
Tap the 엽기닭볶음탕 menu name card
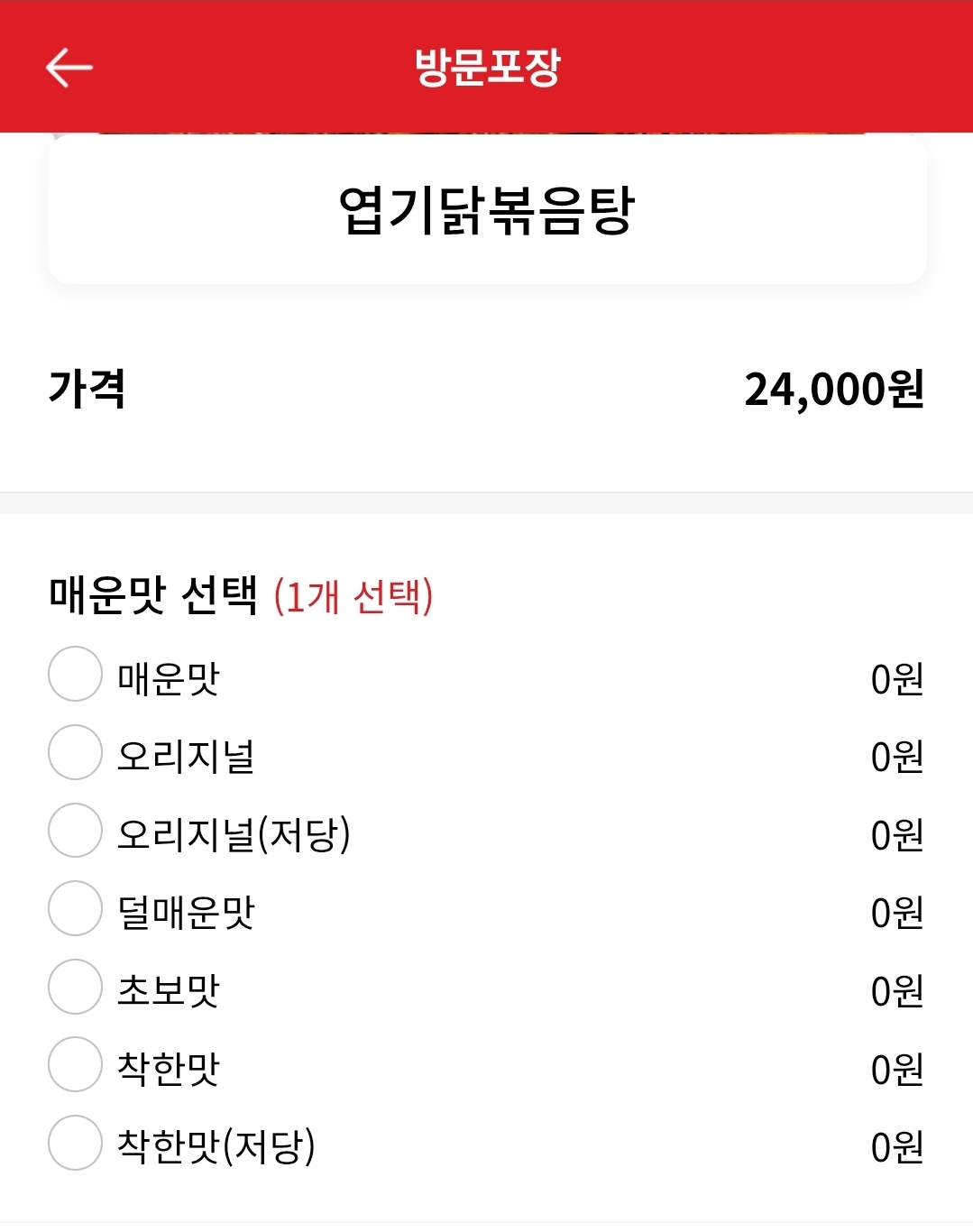pos(487,211)
